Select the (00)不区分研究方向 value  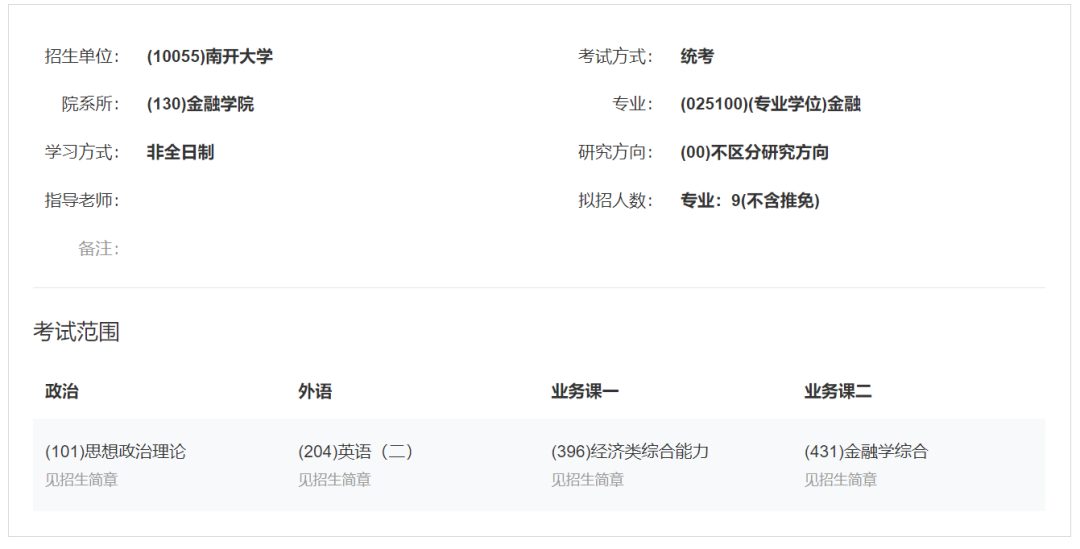tap(754, 152)
